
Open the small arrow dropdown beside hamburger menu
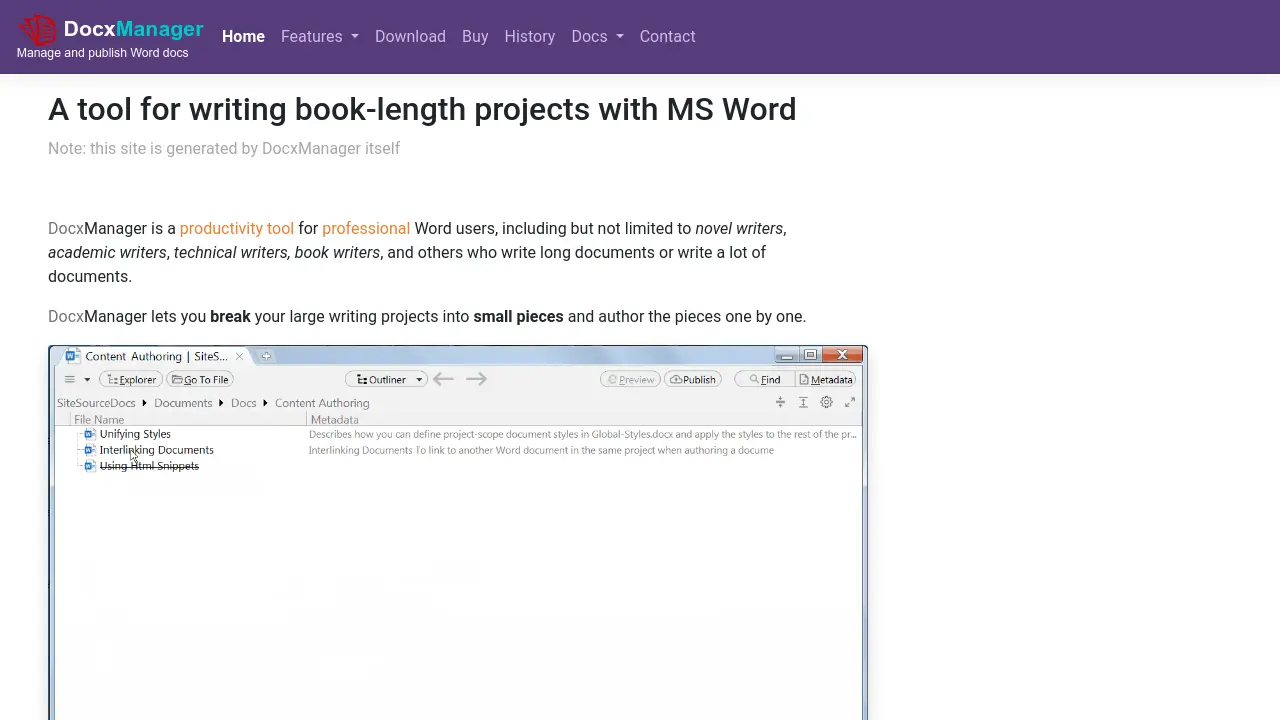click(87, 380)
